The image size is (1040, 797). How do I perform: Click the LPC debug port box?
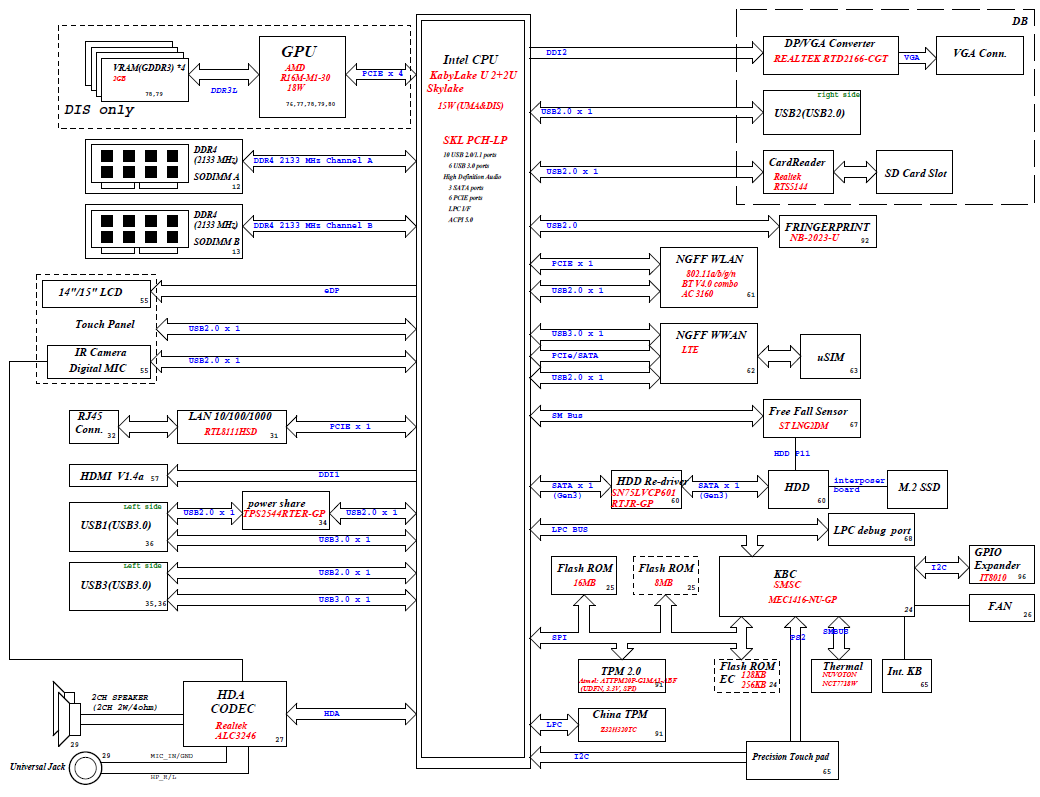point(872,530)
